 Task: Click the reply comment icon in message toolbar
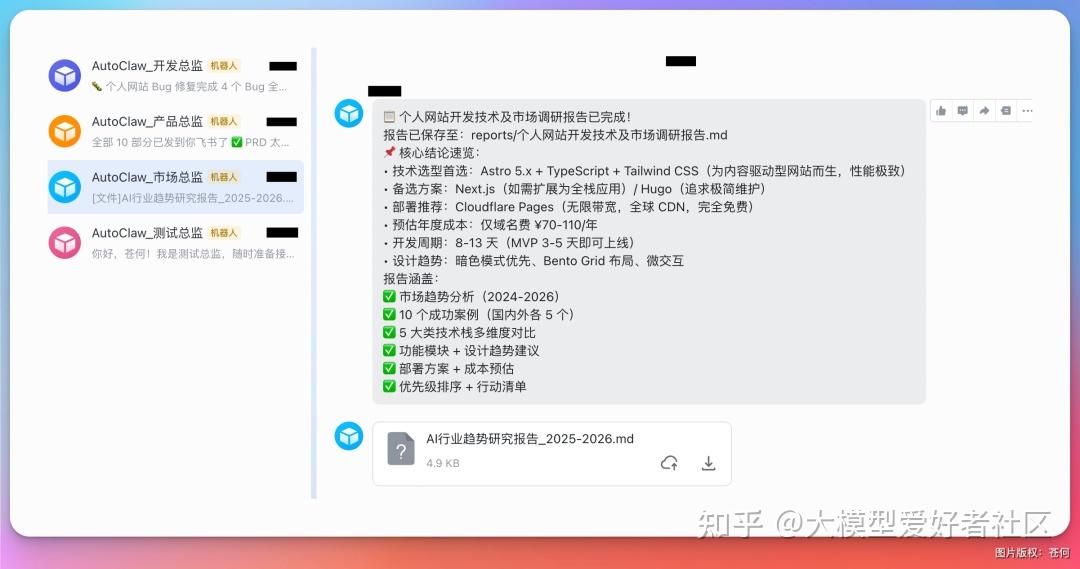tap(962, 111)
